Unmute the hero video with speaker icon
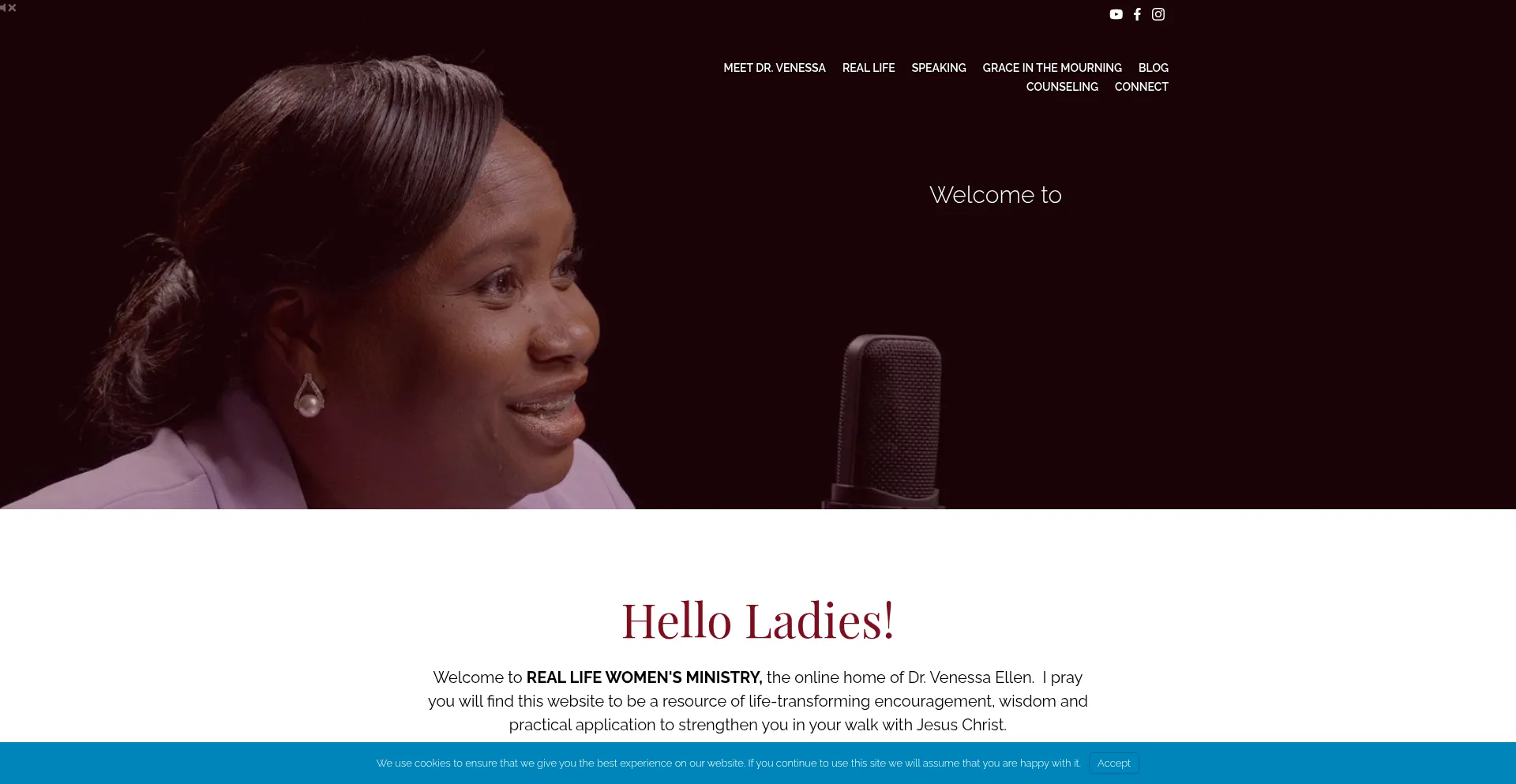This screenshot has width=1516, height=784. click(x=8, y=8)
